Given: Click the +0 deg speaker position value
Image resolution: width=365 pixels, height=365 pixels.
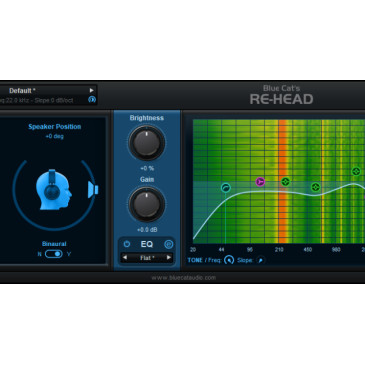Looking at the screenshot, I should tap(55, 136).
